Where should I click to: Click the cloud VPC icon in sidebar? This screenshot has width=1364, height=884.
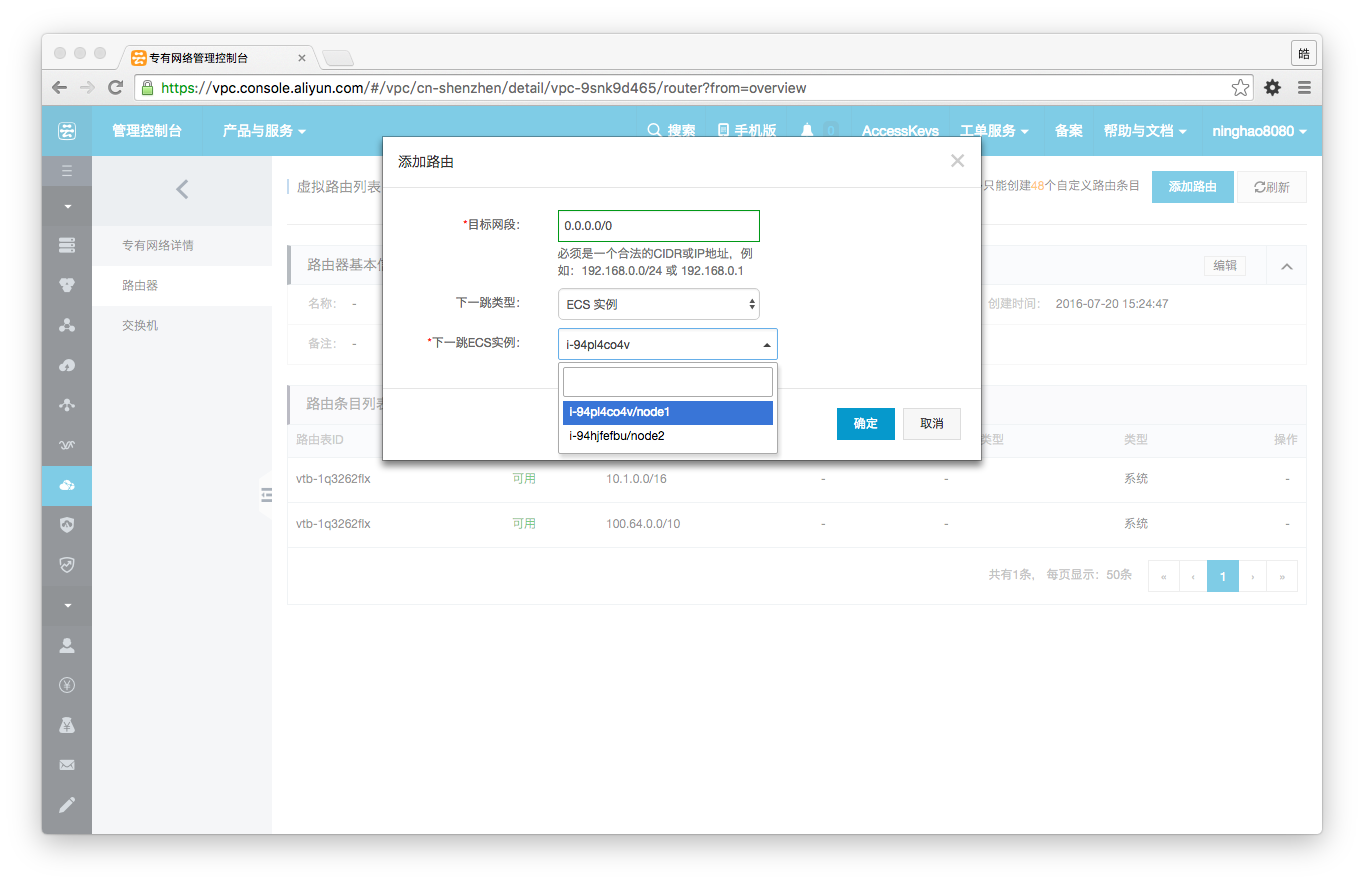click(67, 485)
